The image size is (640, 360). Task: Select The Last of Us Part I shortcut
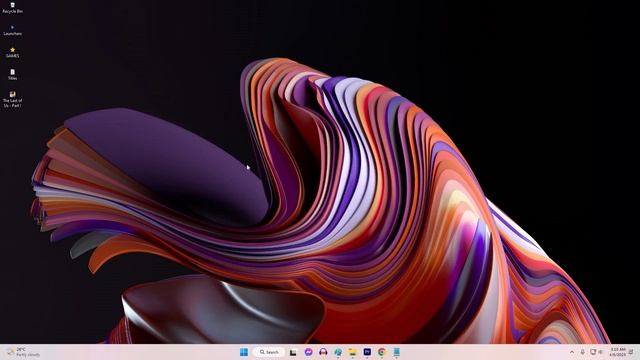coord(12,99)
